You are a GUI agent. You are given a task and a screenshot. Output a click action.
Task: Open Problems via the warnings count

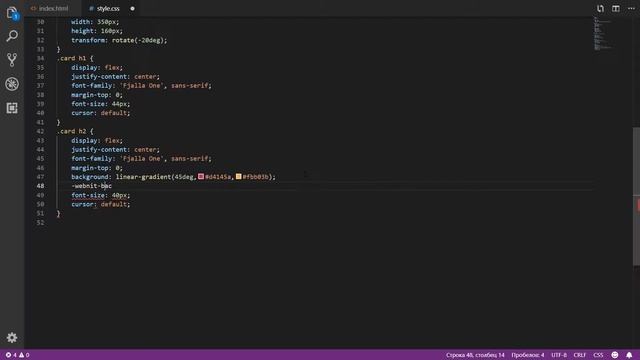coord(24,355)
